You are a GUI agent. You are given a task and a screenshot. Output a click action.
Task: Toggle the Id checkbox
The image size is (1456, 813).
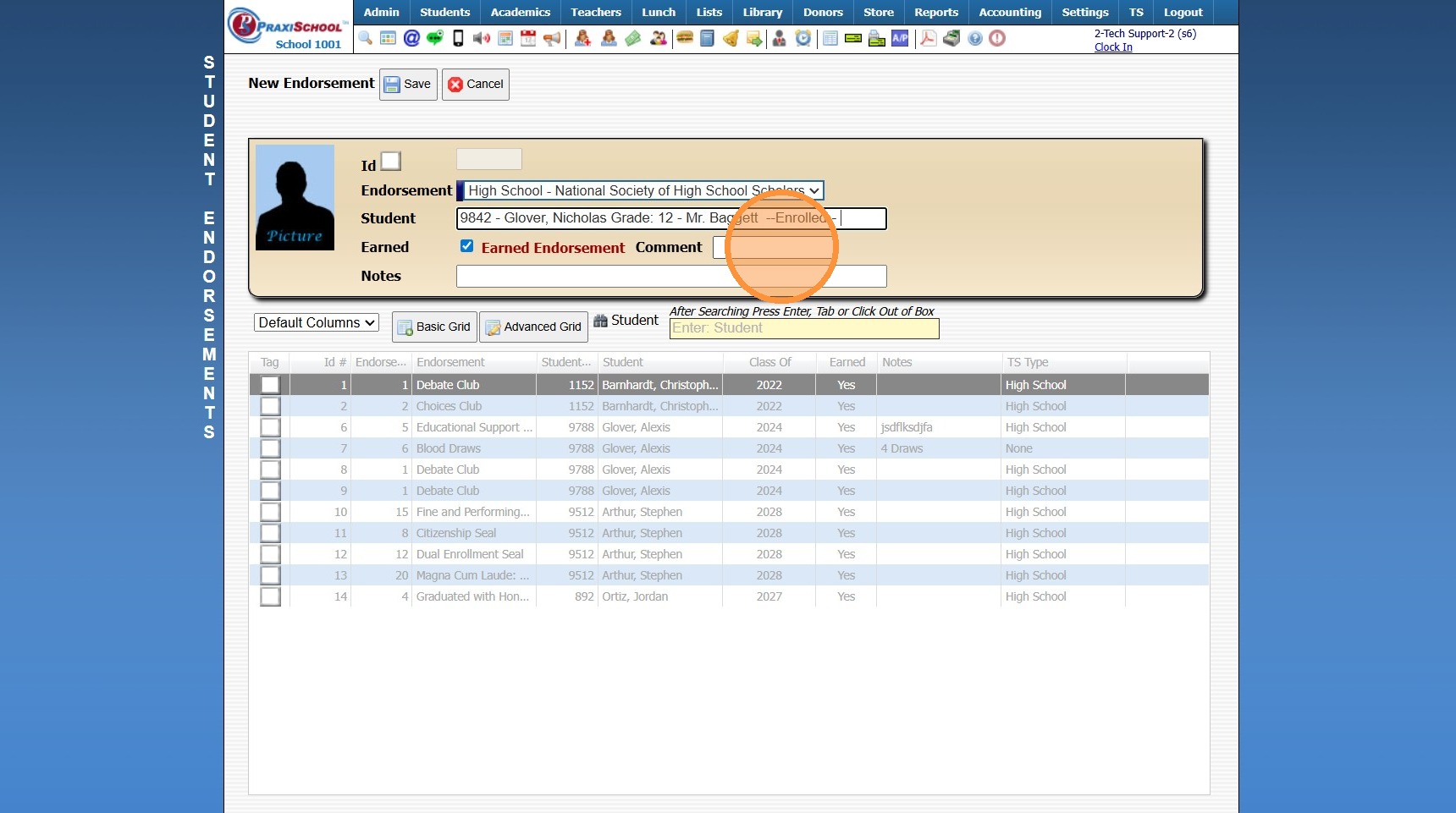[391, 161]
